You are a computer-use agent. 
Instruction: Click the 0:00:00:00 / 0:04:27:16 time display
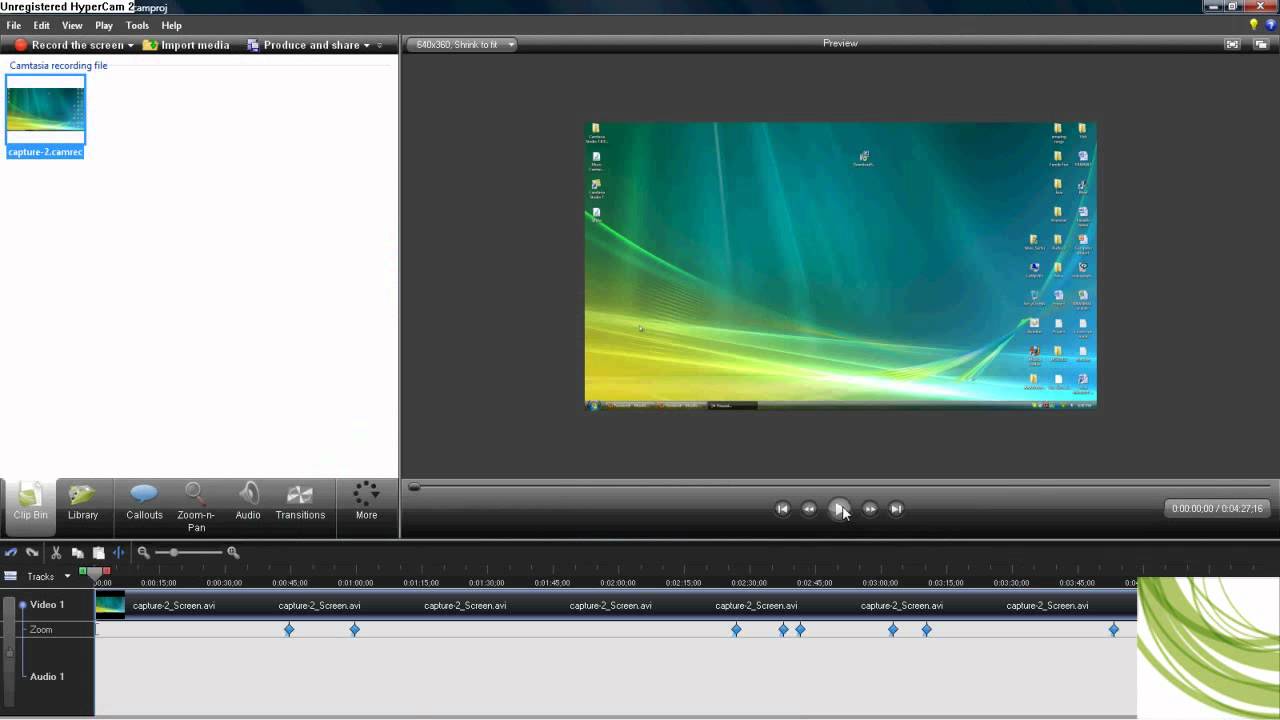tap(1217, 508)
